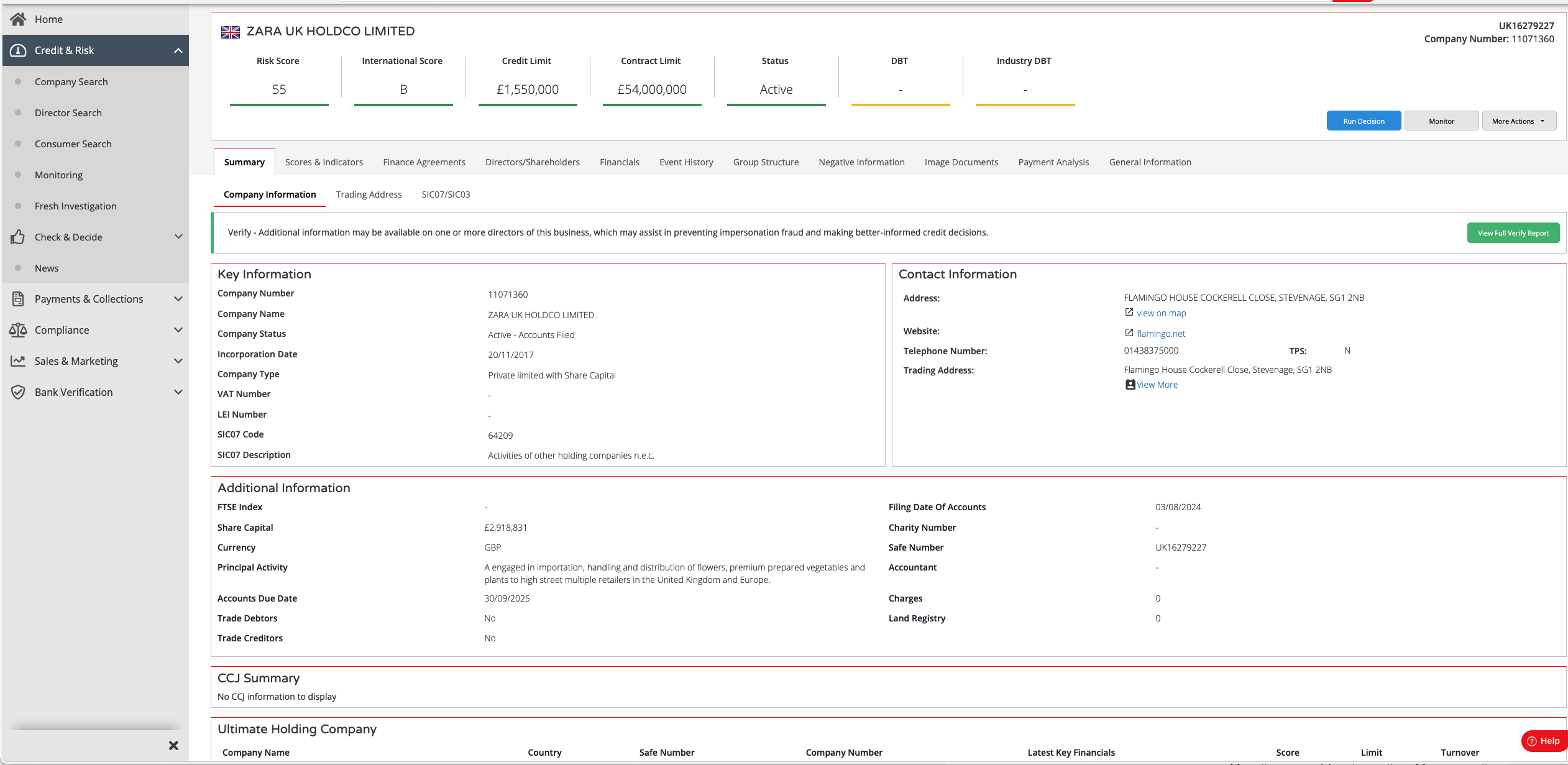Click the View More trading address link
The width and height of the screenshot is (1568, 765).
(1157, 385)
